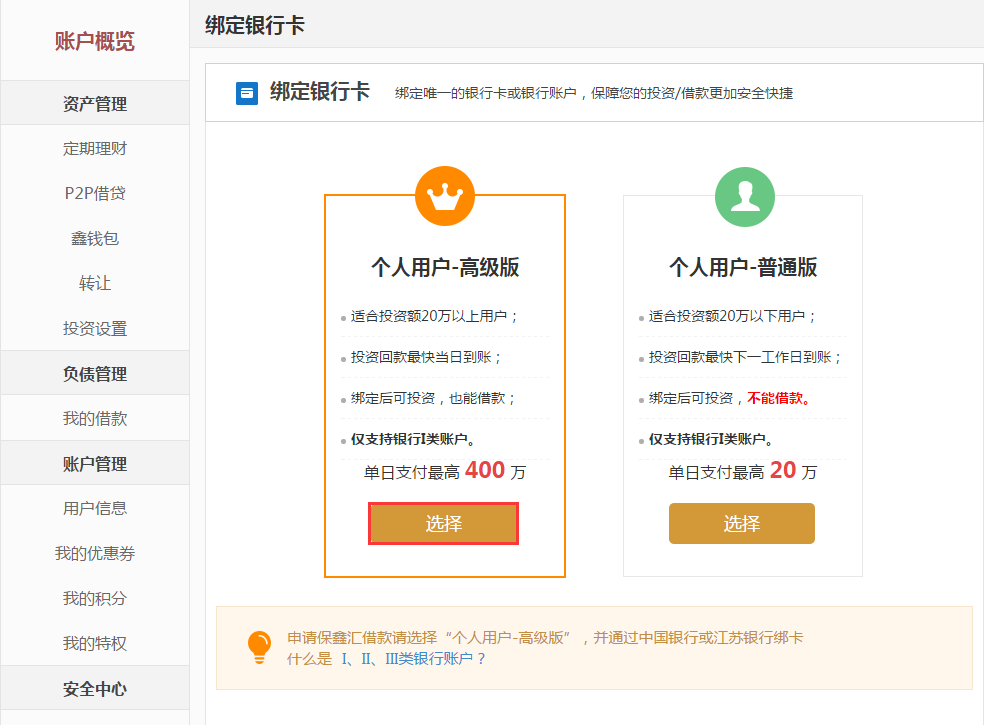
Task: Choose the 普通版 选择 button
Action: pos(742,524)
